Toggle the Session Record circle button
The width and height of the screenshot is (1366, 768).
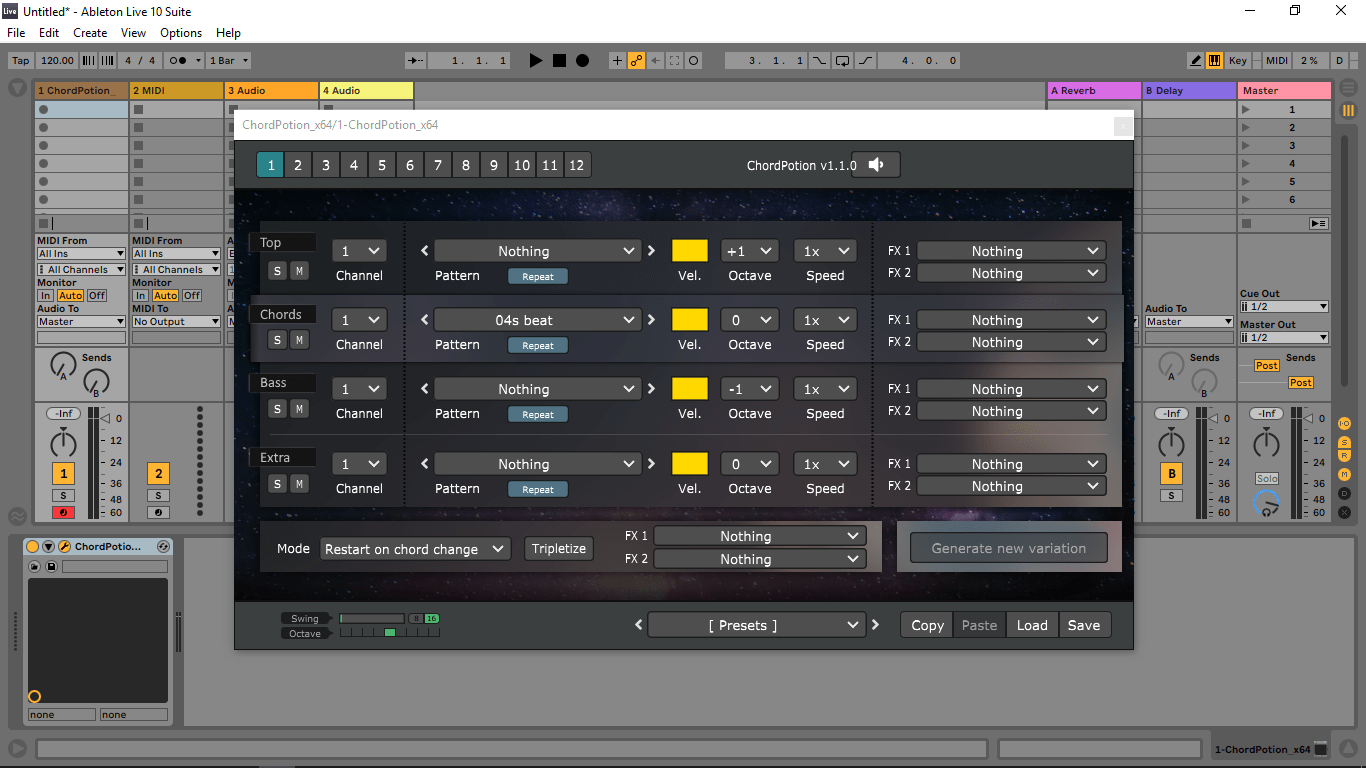(693, 61)
